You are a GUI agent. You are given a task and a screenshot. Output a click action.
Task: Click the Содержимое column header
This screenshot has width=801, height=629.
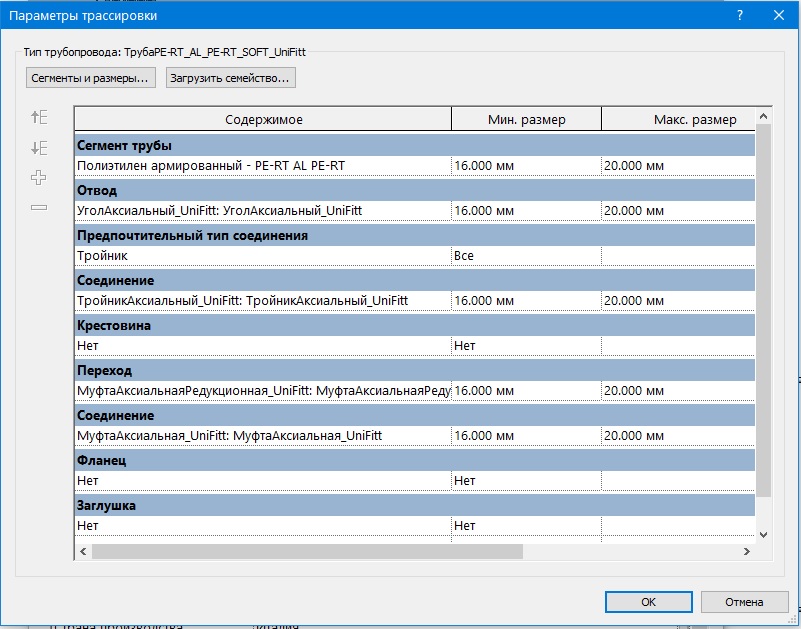(x=264, y=120)
